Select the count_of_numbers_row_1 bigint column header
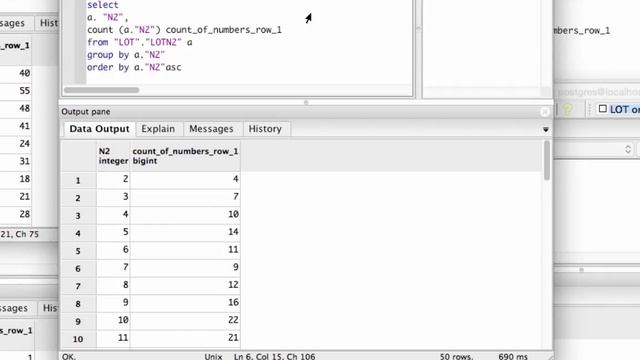This screenshot has width=640, height=360. [185, 156]
